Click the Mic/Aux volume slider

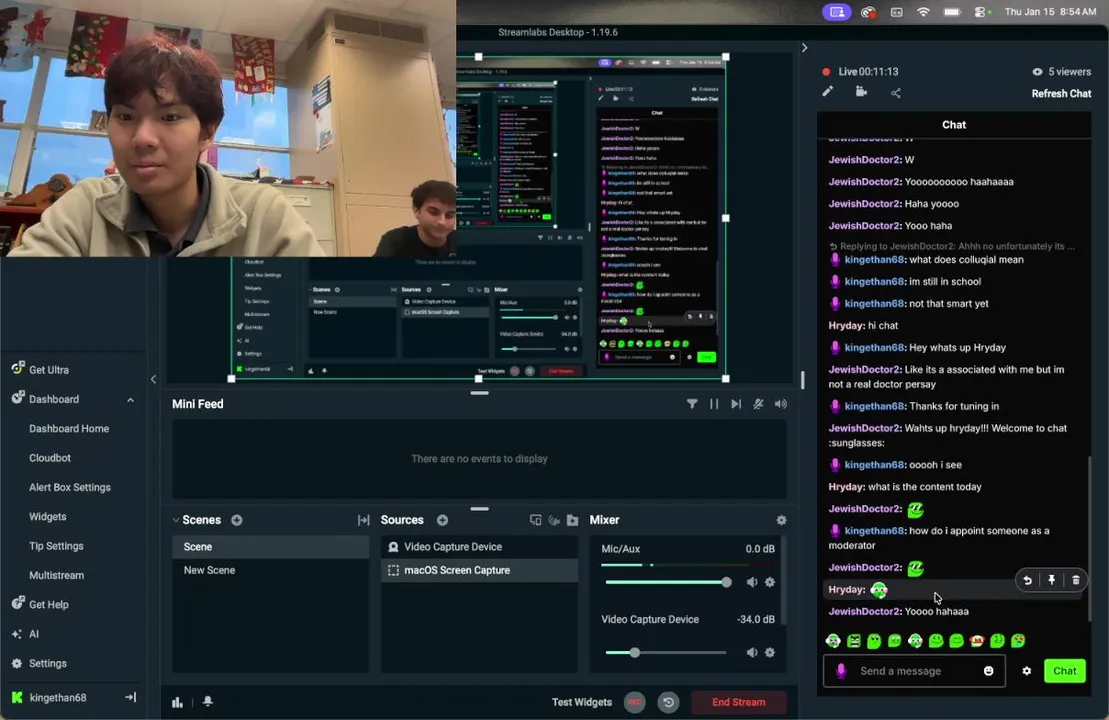(x=668, y=582)
